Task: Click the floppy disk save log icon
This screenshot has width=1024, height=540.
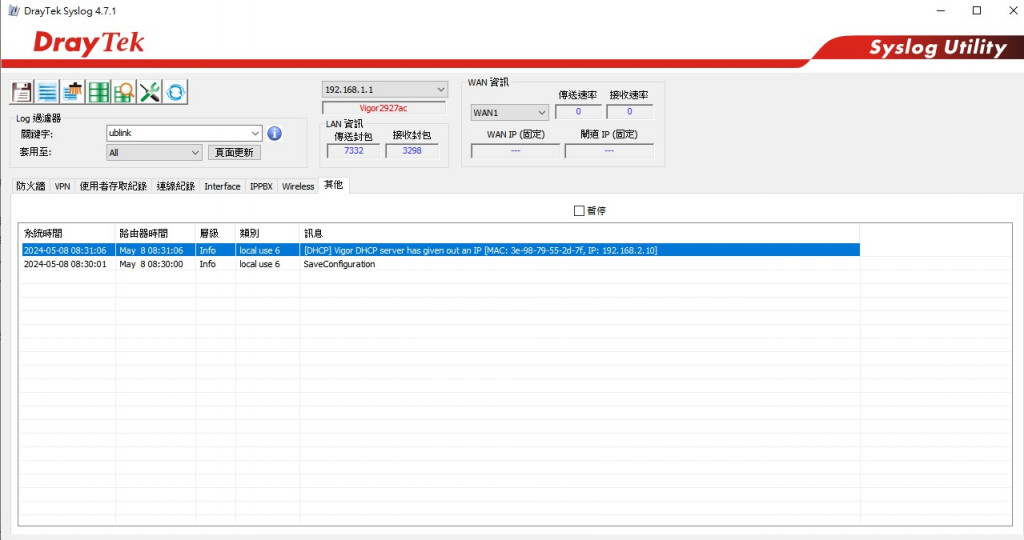Action: point(22,92)
